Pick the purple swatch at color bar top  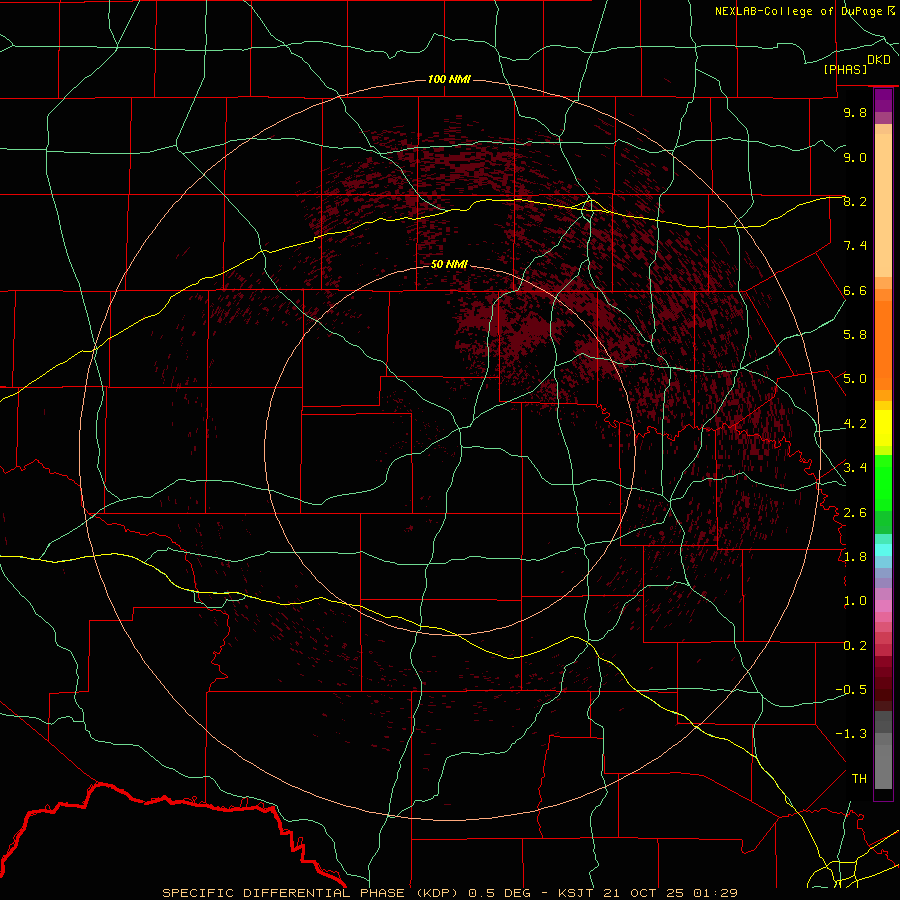[883, 100]
